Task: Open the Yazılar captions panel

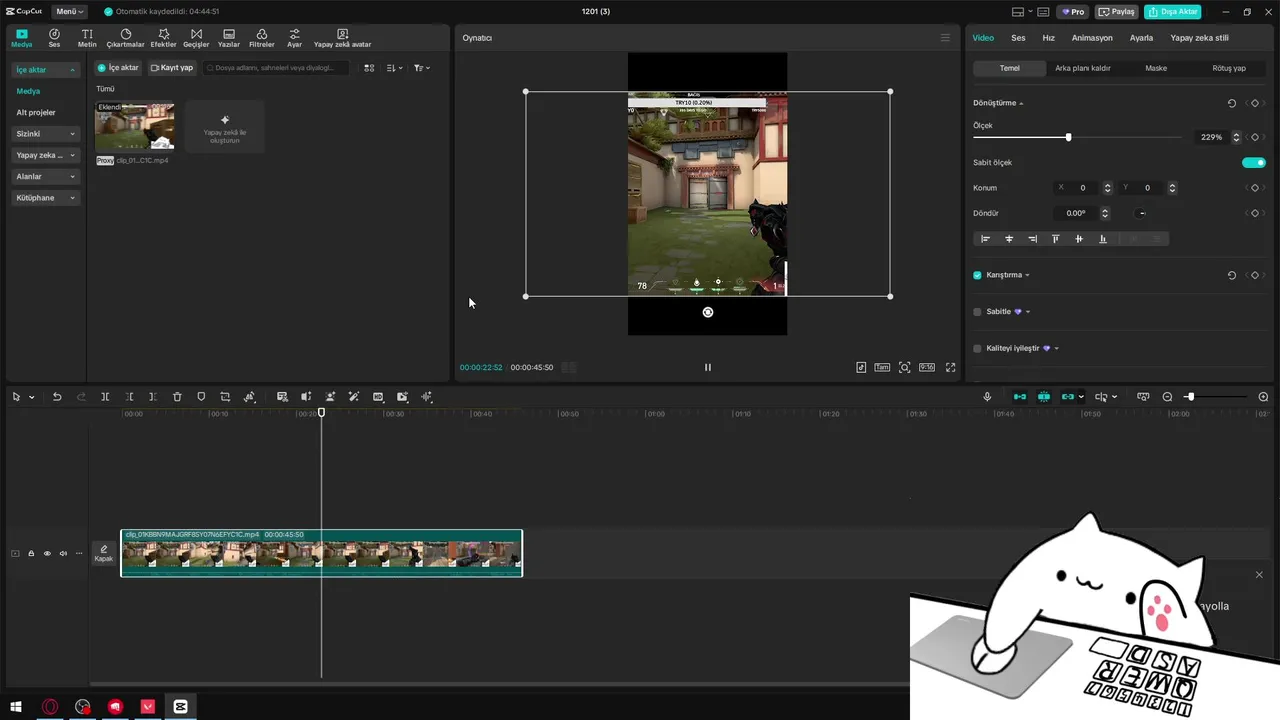Action: pos(229,38)
